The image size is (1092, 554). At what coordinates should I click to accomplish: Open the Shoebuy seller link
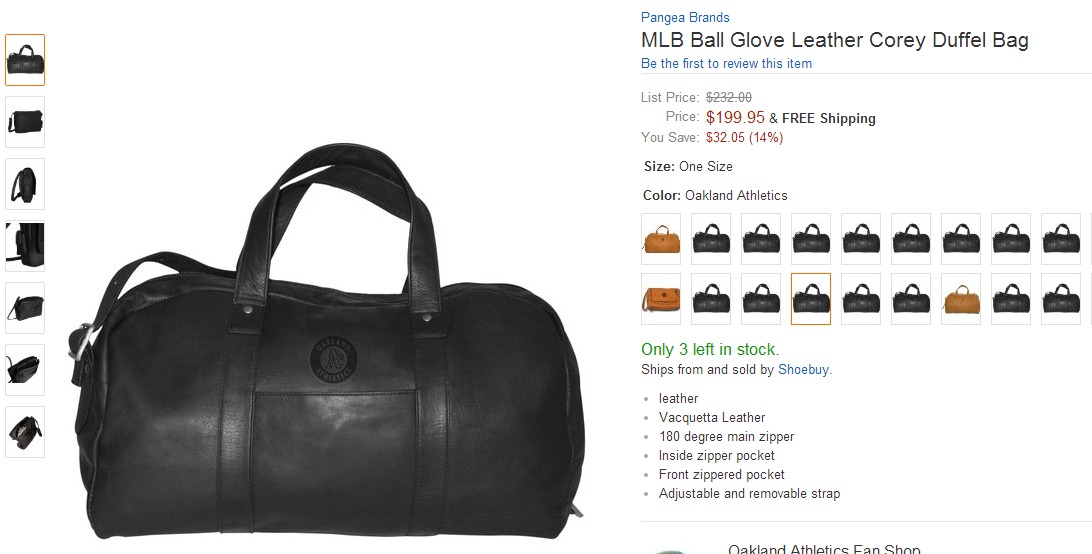coord(803,369)
